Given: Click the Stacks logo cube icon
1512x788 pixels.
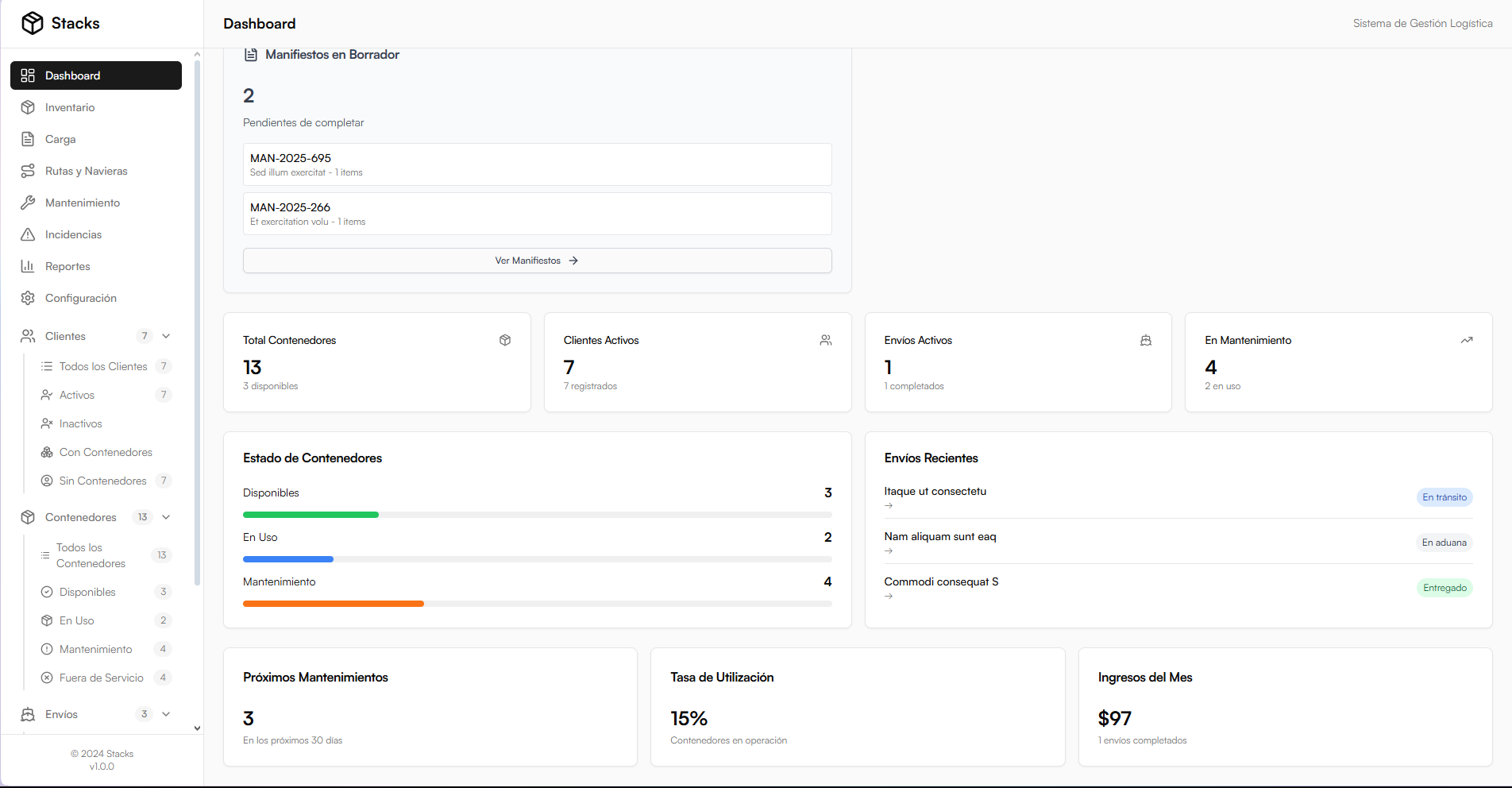Looking at the screenshot, I should click(33, 23).
